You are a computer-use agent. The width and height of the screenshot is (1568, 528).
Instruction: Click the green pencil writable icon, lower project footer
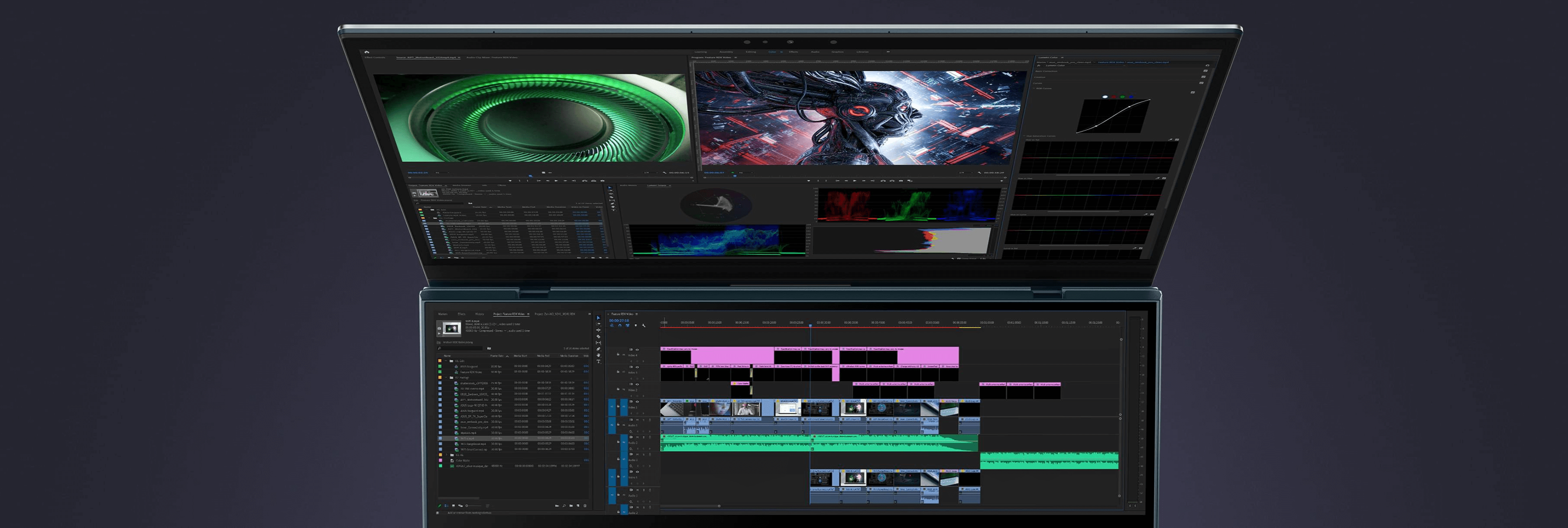click(440, 506)
